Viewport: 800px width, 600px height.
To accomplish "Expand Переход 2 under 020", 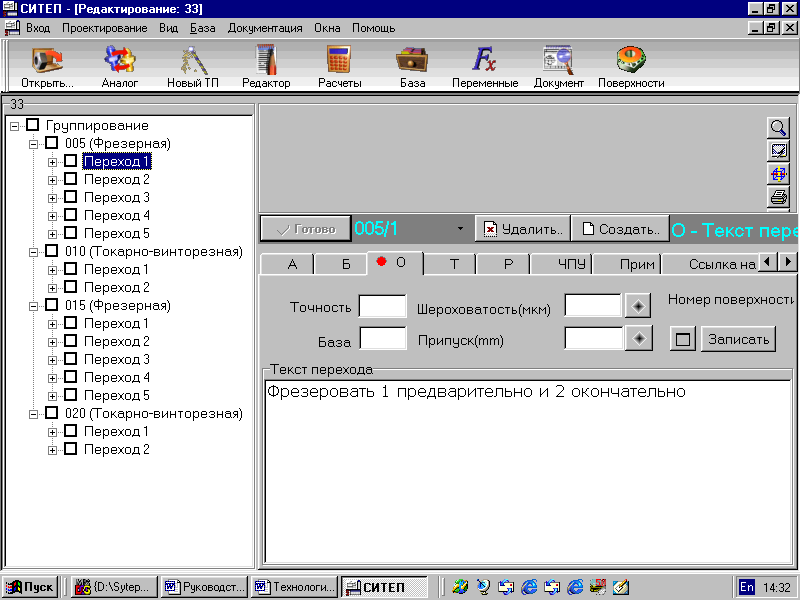I will [x=52, y=450].
